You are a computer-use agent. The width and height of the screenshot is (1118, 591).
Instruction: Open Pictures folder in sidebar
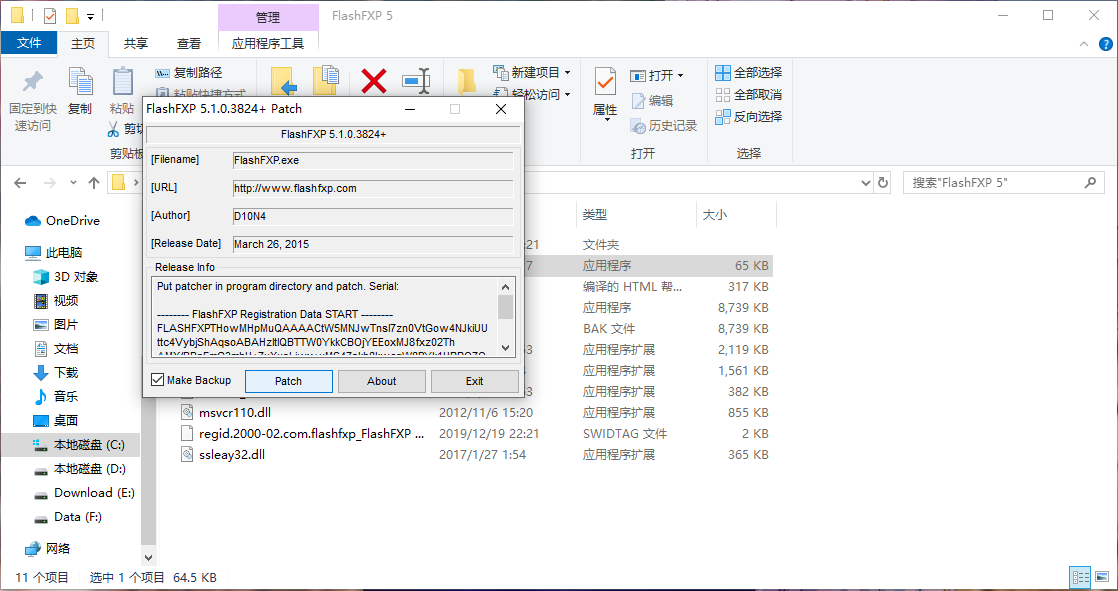tap(56, 325)
